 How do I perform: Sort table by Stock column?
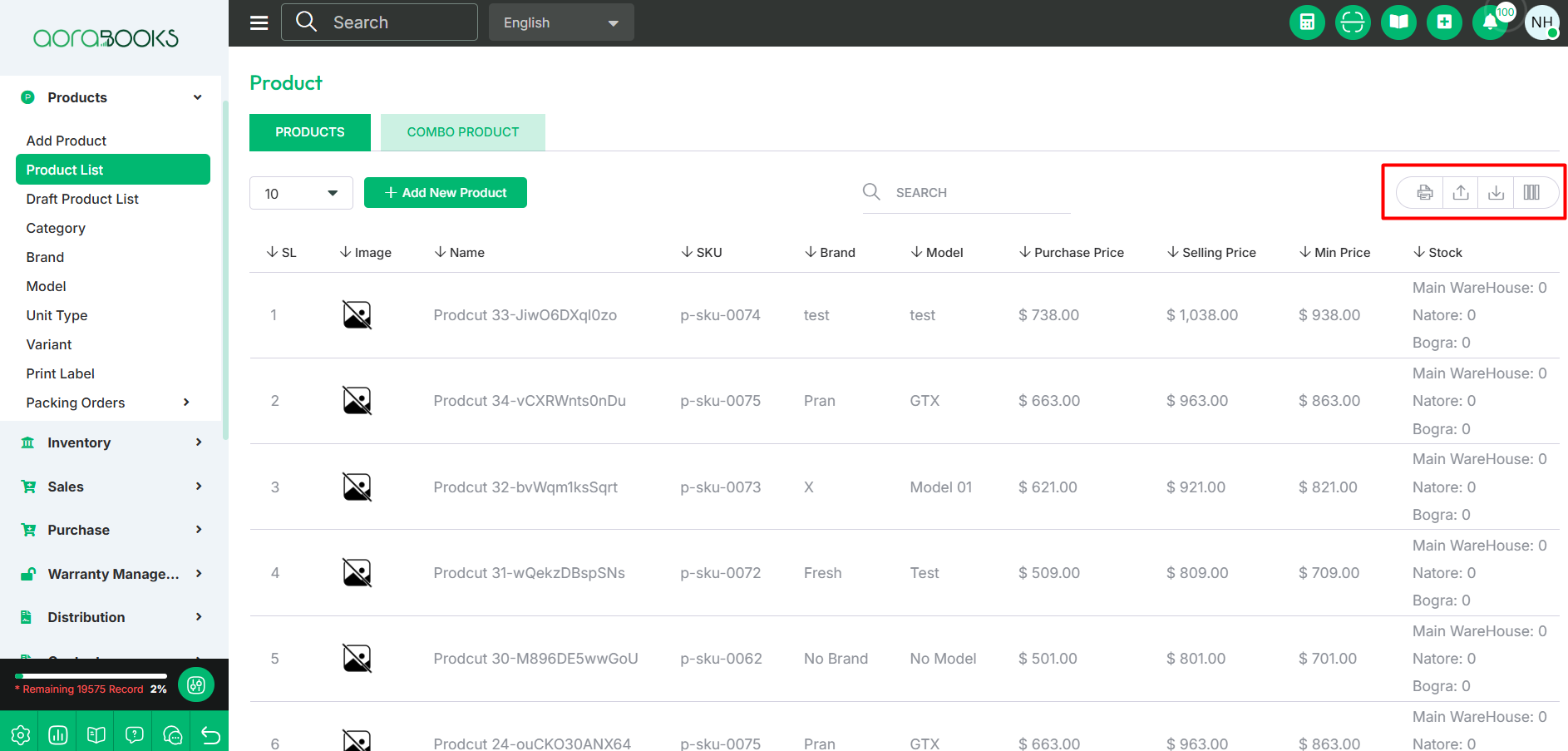[1437, 253]
